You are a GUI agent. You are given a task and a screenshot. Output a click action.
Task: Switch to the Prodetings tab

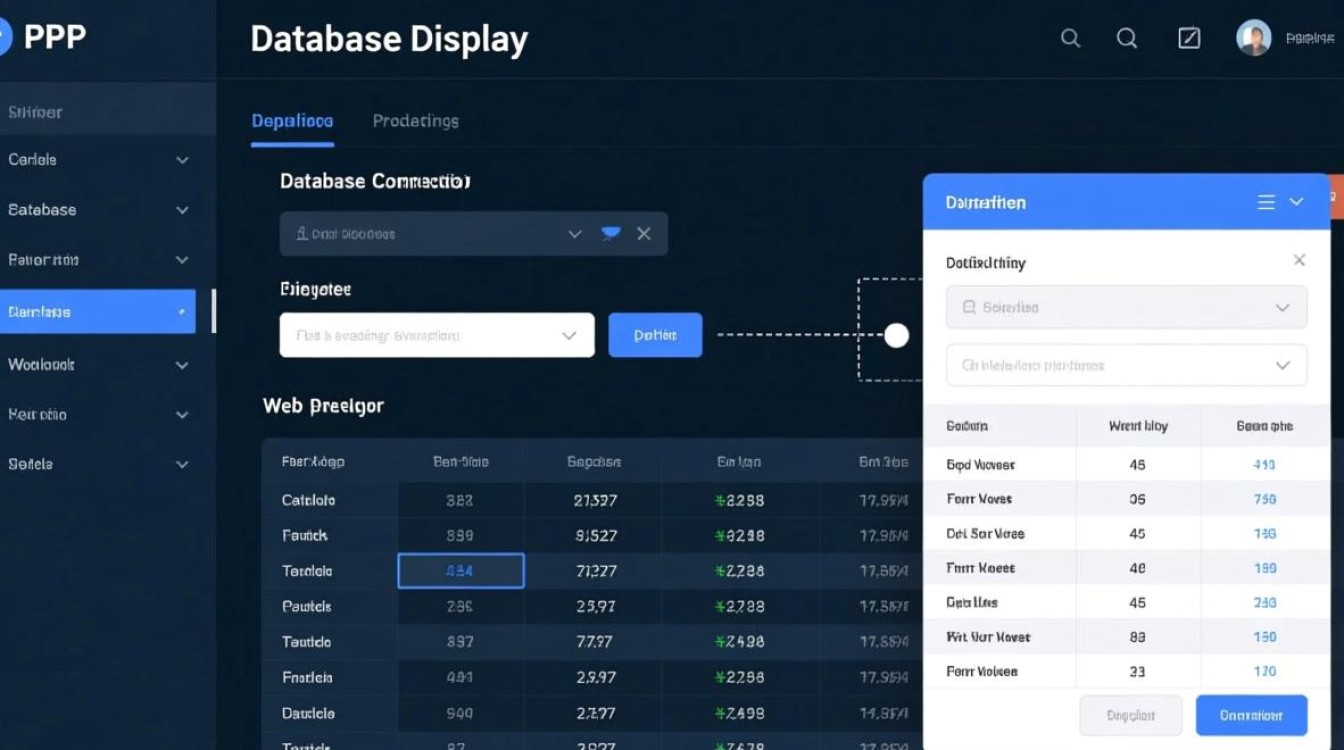click(x=415, y=121)
